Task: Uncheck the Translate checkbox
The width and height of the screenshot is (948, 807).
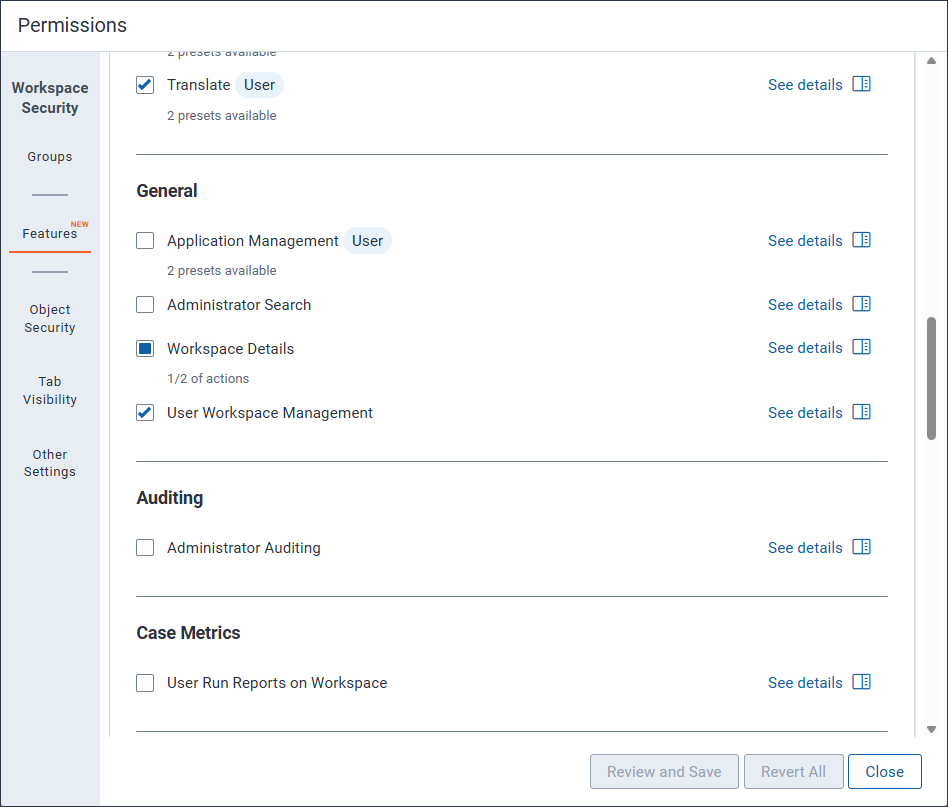Action: click(145, 85)
